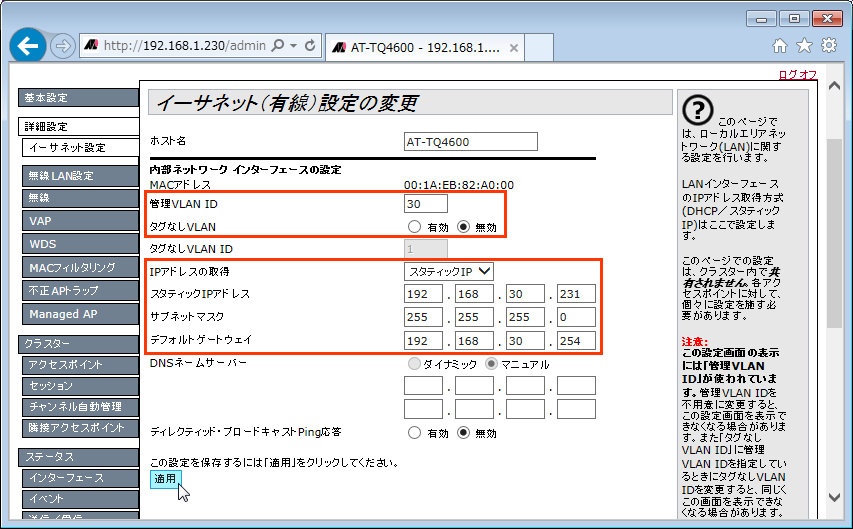Viewport: 853px width, 529px height.
Task: Click the 管理VLAN ID input field
Action: click(425, 204)
